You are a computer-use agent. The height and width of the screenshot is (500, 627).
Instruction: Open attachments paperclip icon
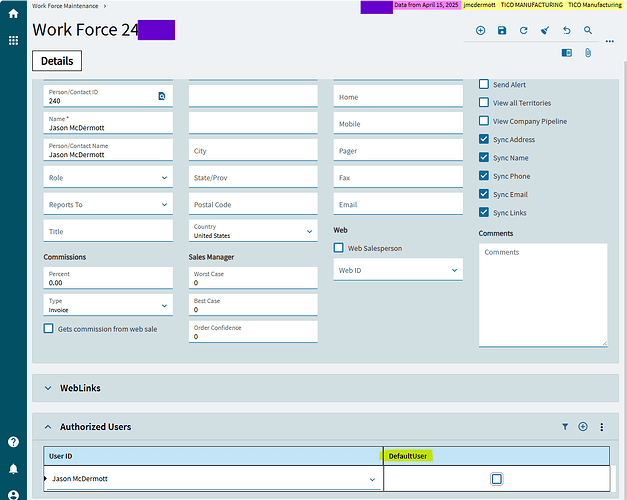pyautogui.click(x=588, y=53)
